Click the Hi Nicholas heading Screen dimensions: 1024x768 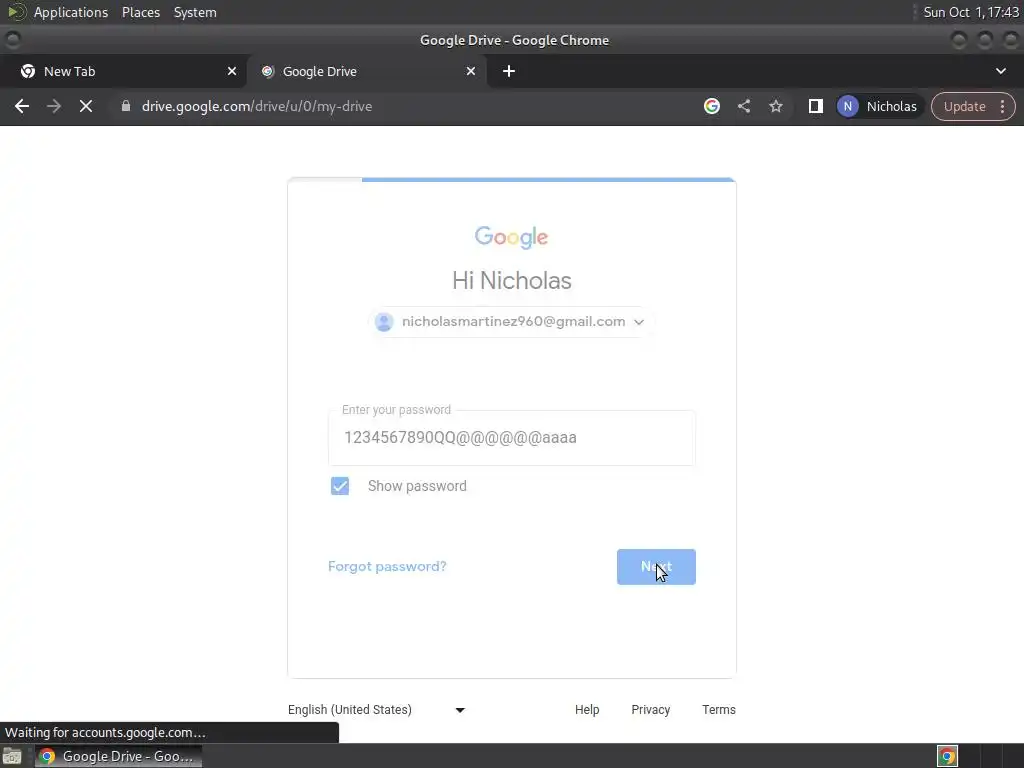512,281
